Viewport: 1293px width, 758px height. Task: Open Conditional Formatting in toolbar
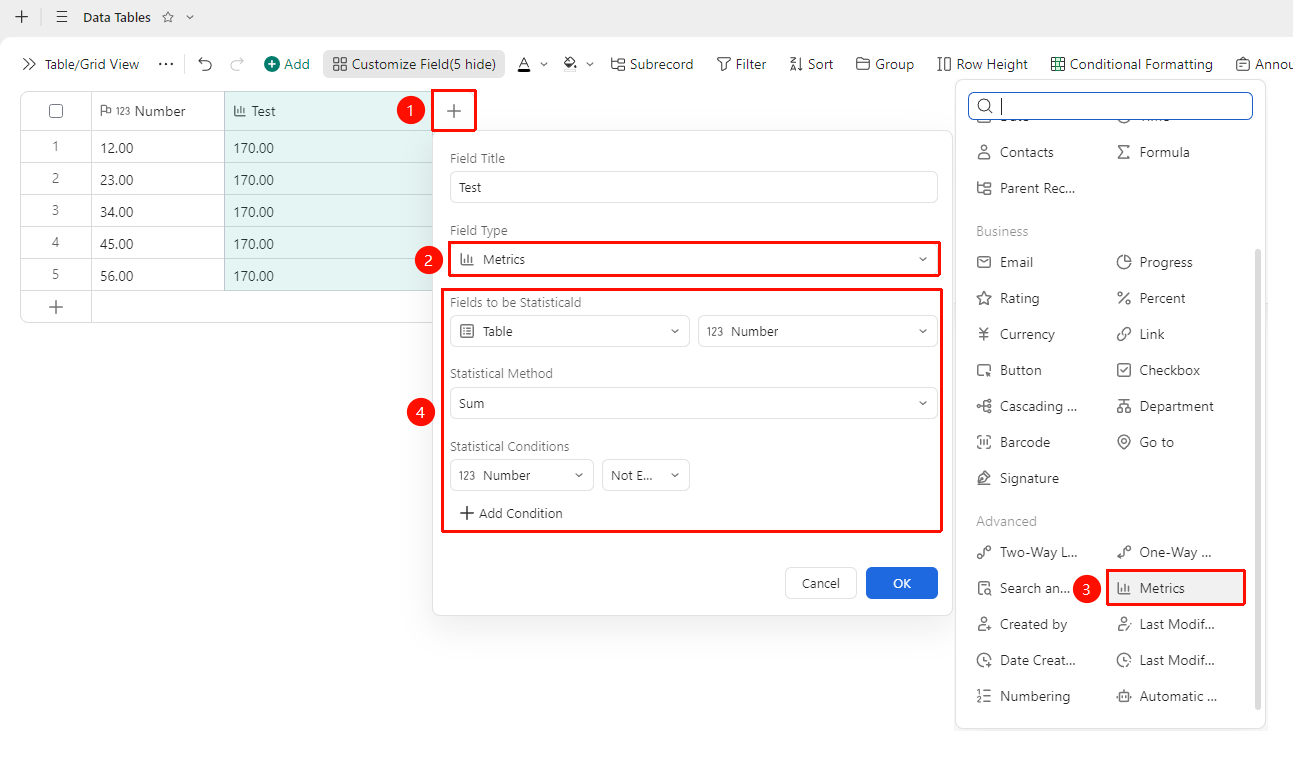coord(1132,64)
